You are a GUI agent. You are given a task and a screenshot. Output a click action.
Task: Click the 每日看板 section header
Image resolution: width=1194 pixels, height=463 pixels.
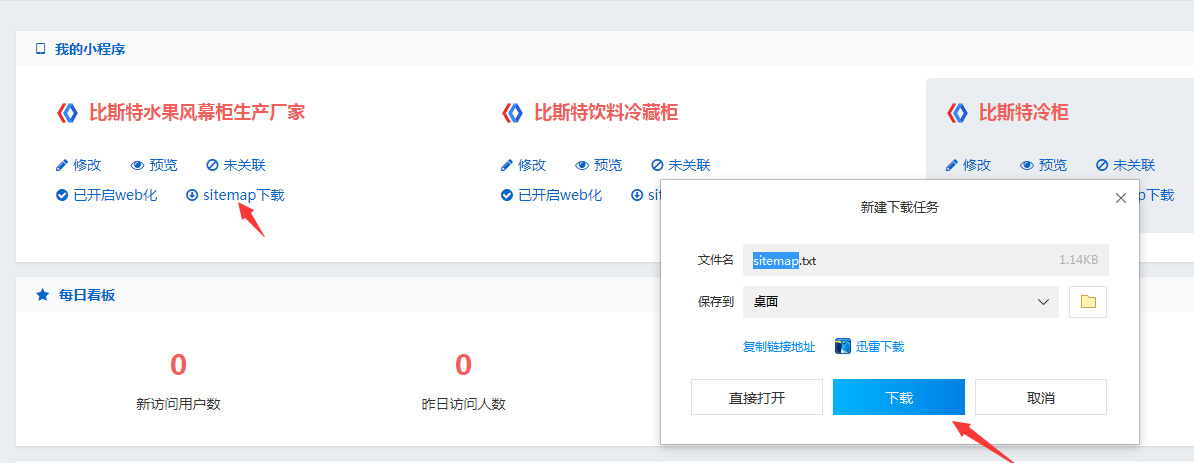pos(88,295)
